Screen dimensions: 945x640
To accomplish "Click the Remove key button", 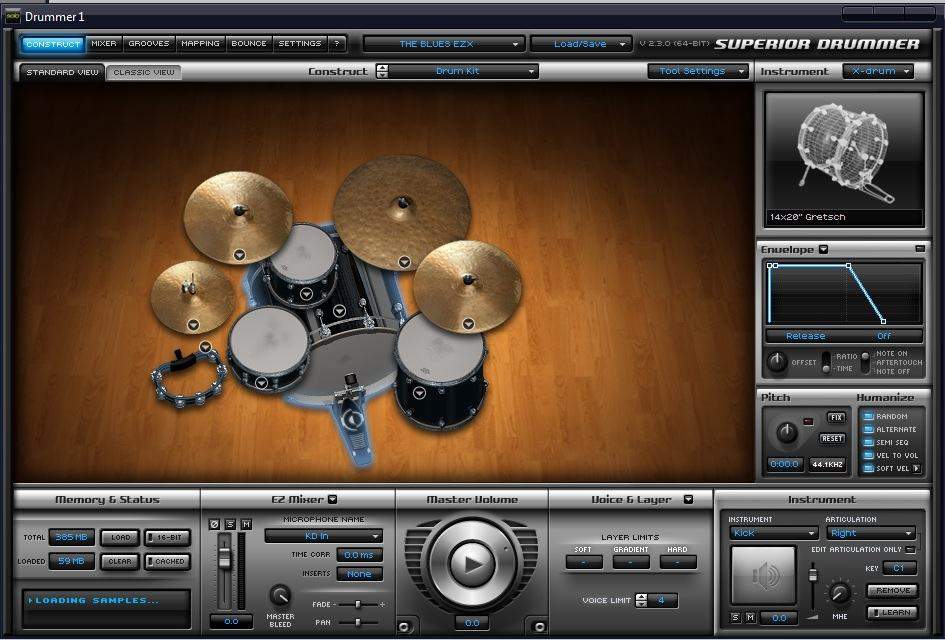I will tap(893, 591).
